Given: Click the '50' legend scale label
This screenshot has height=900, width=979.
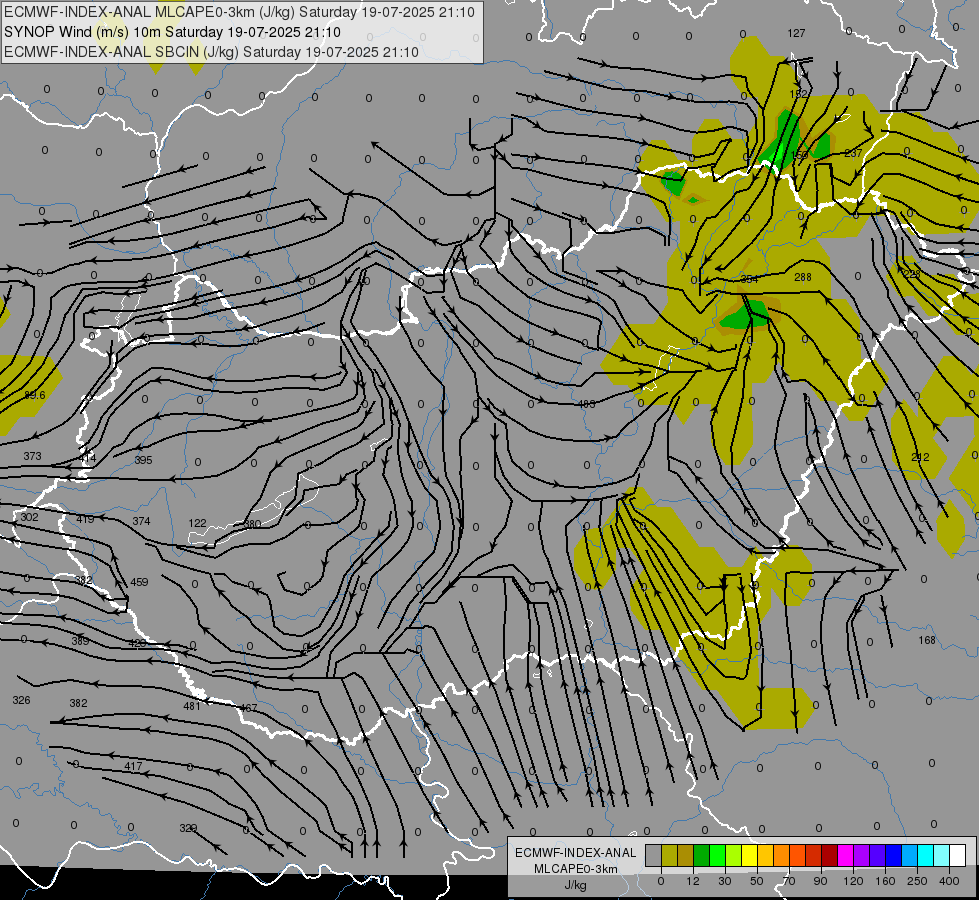Looking at the screenshot, I should (757, 881).
